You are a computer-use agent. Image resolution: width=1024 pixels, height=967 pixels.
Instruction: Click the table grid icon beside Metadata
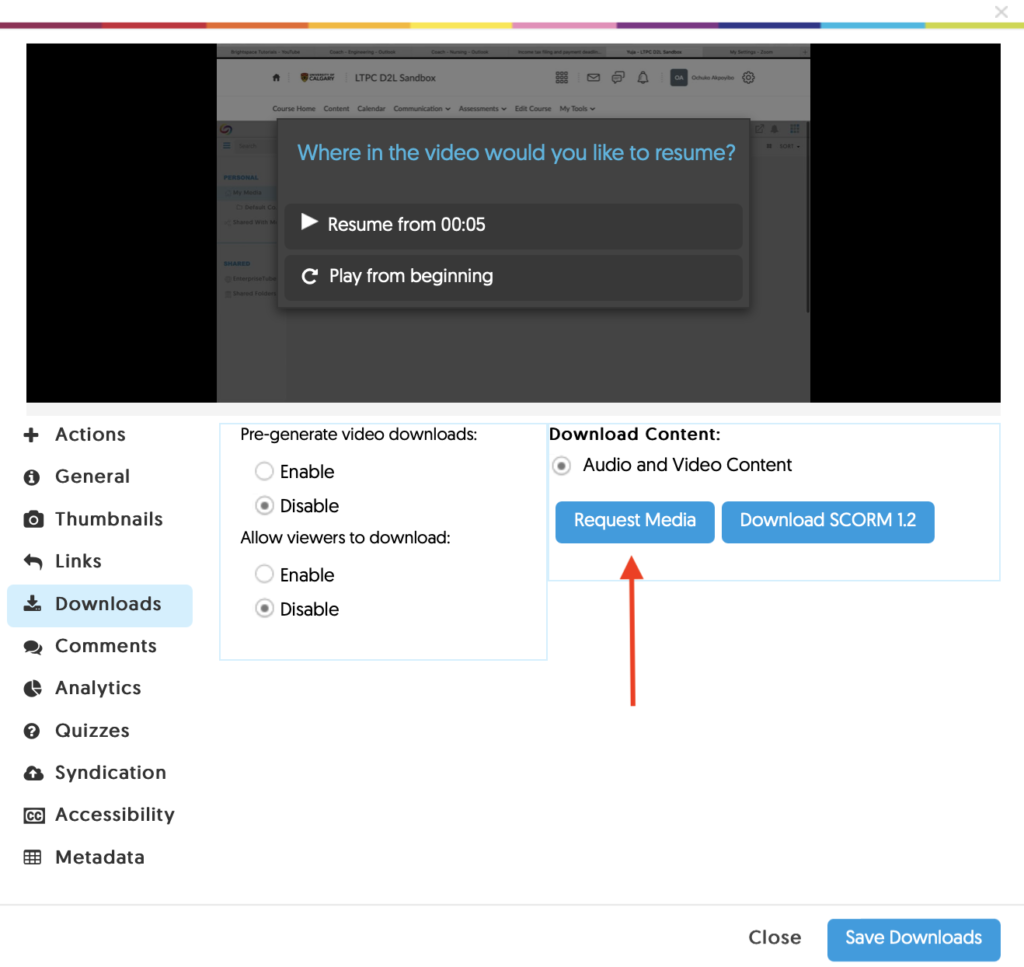(32, 857)
